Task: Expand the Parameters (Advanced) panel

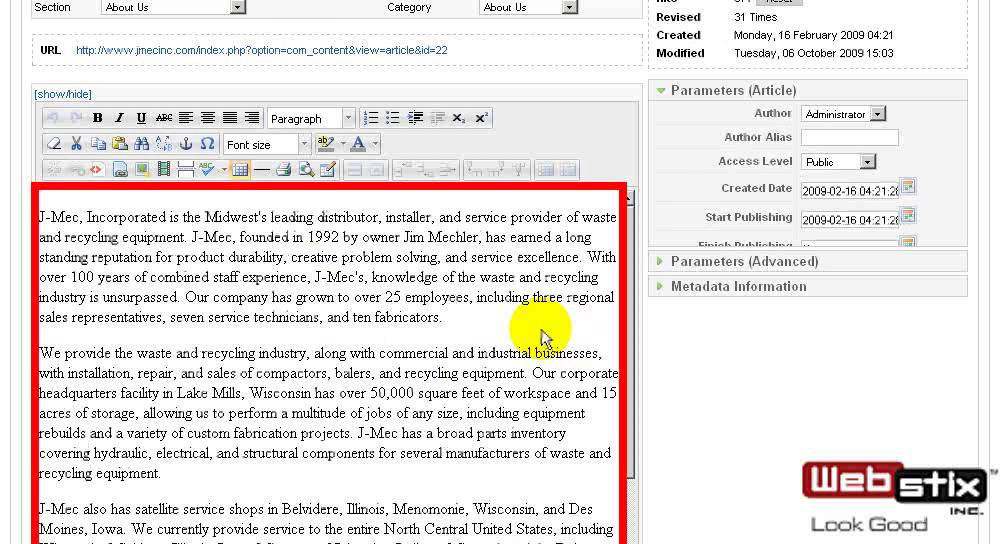Action: [807, 261]
